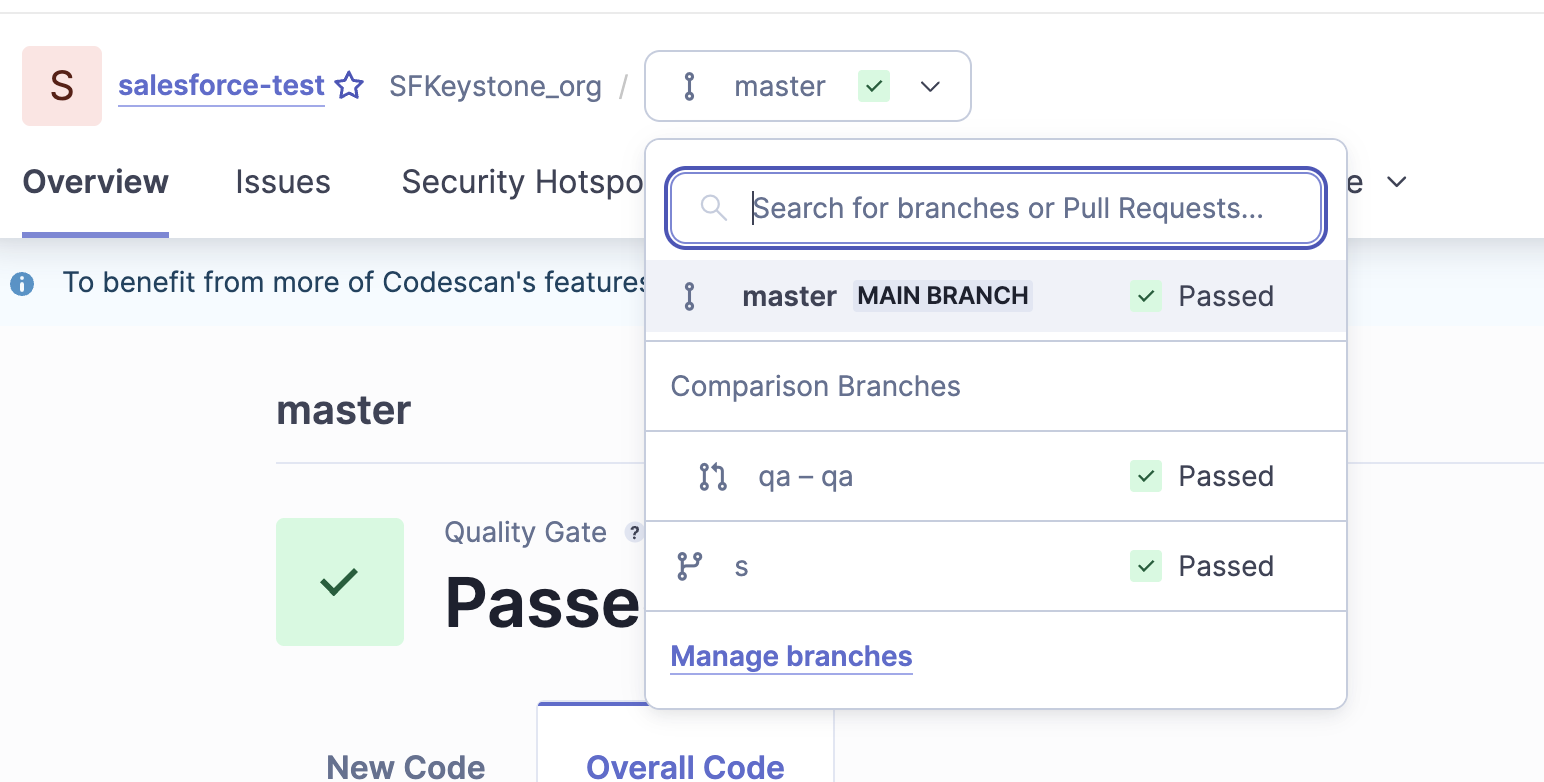Select the New Code tab
The width and height of the screenshot is (1544, 782).
coord(405,767)
